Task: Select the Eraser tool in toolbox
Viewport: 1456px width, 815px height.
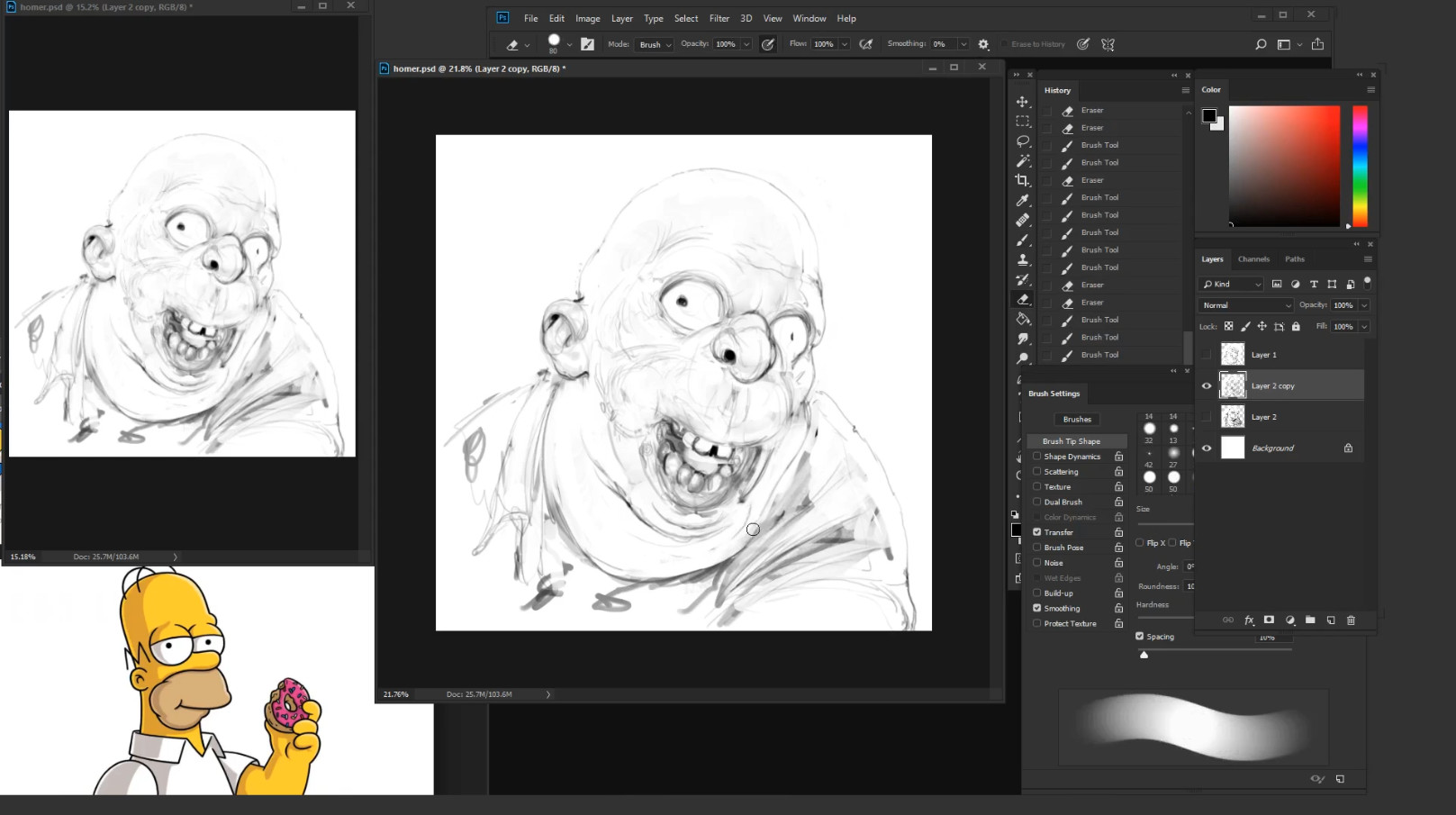Action: [1022, 300]
